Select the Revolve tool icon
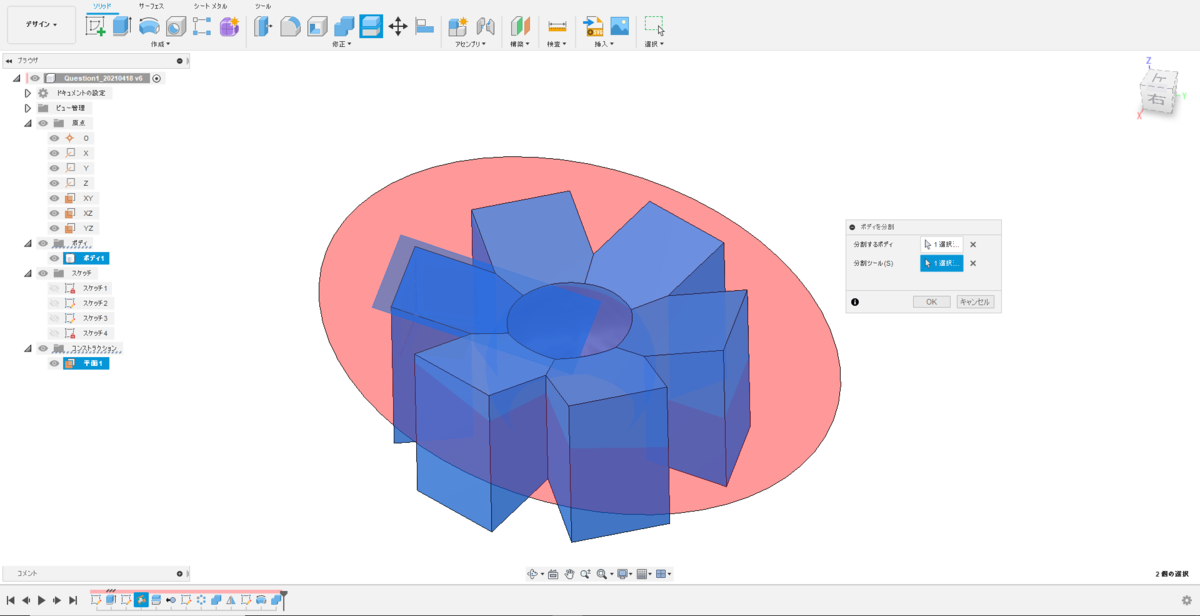 (149, 27)
